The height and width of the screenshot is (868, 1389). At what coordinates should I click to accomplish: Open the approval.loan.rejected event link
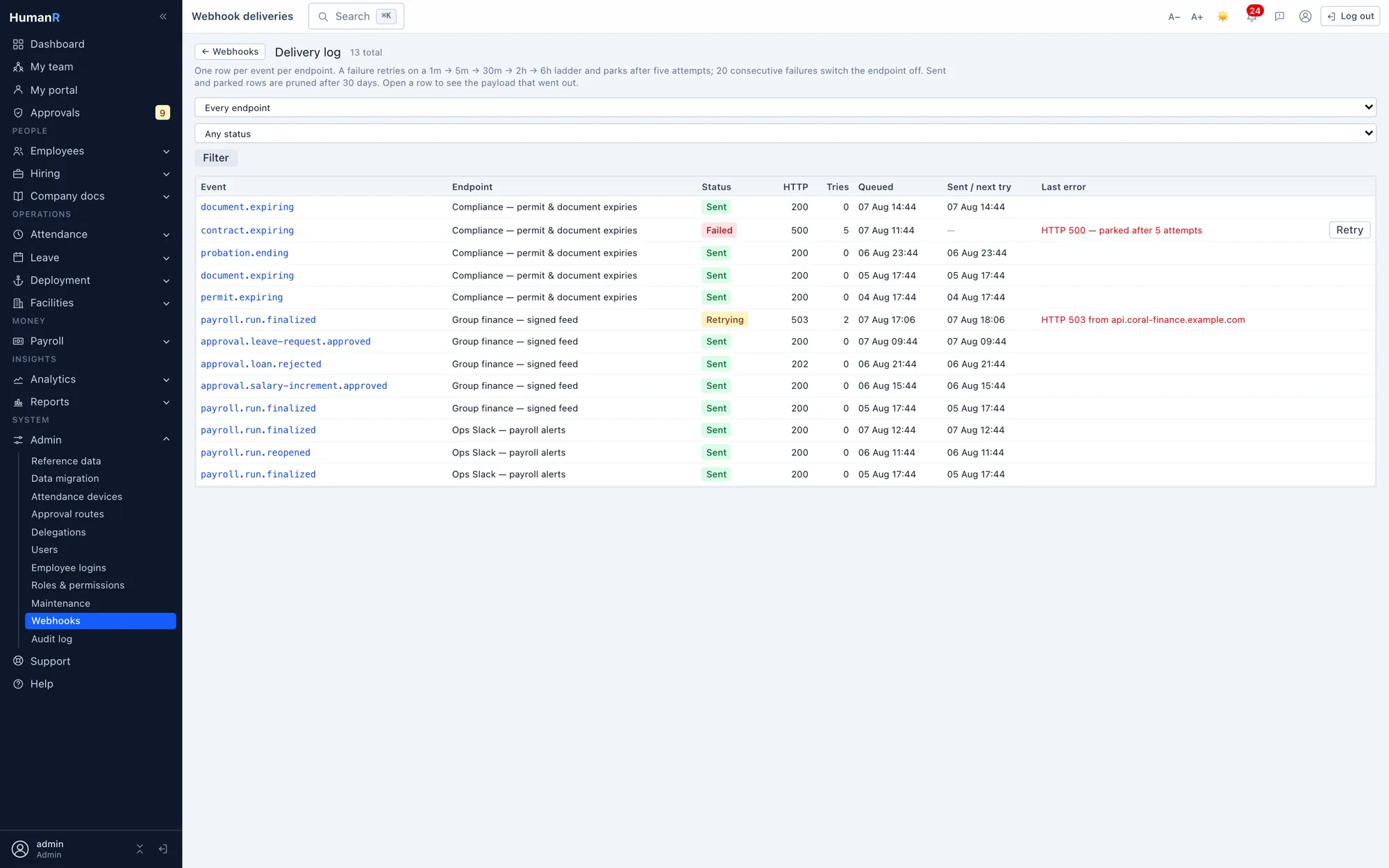[261, 364]
